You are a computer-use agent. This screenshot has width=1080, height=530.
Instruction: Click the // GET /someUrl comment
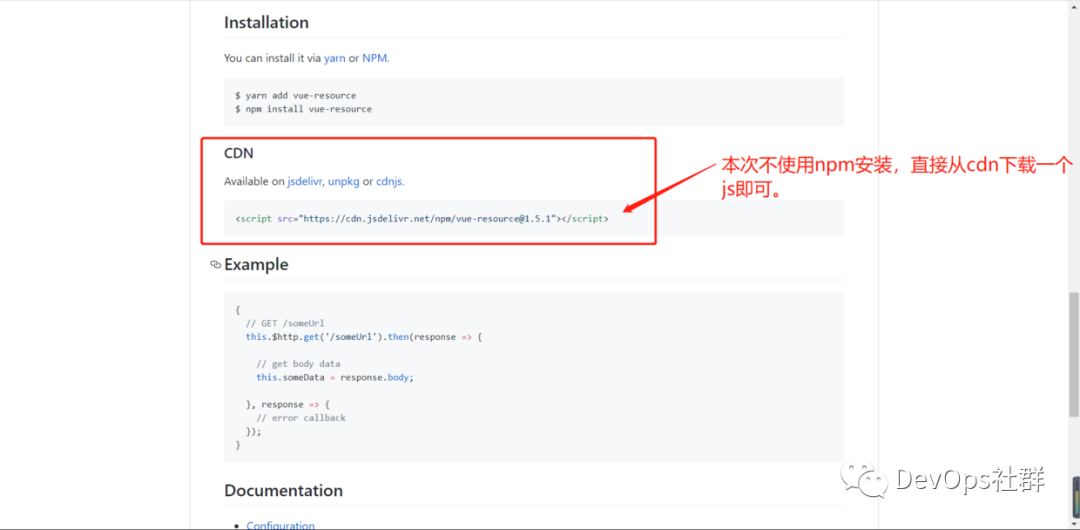284,323
